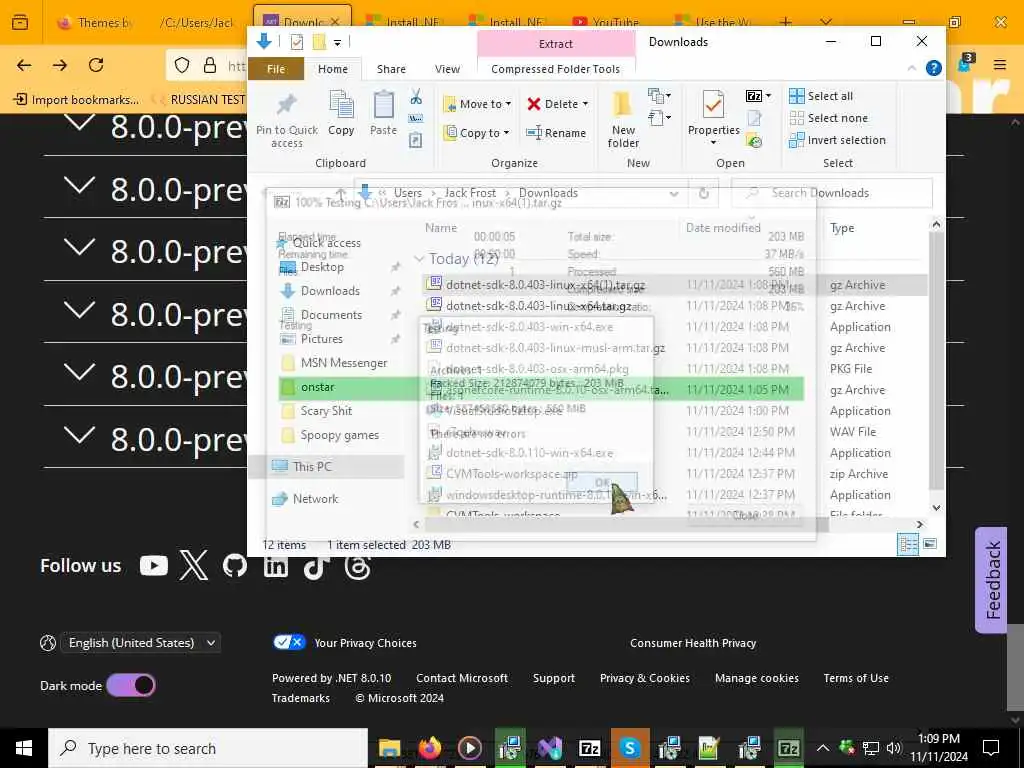Open the 7z open-with dropdown arrow

click(769, 96)
